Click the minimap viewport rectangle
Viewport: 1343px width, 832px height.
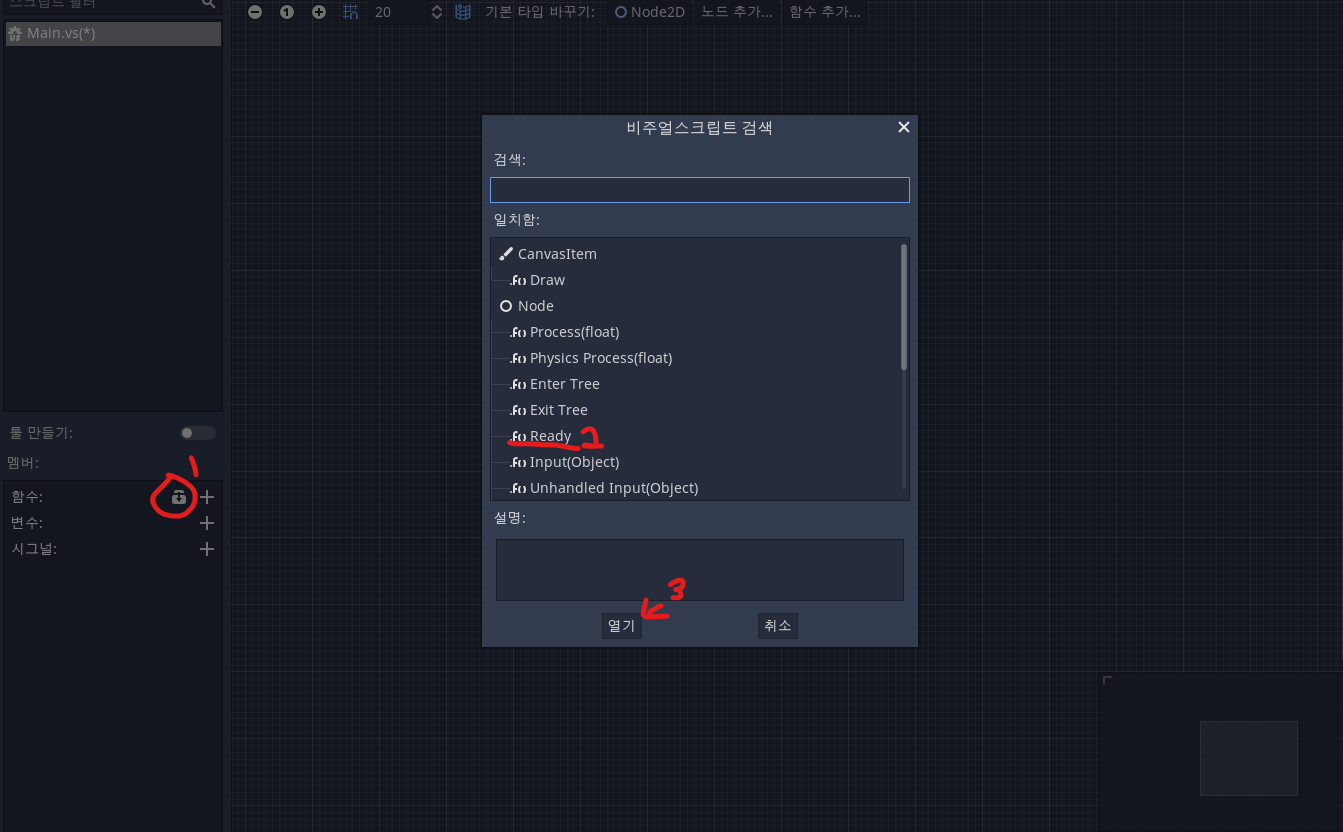click(x=1249, y=758)
